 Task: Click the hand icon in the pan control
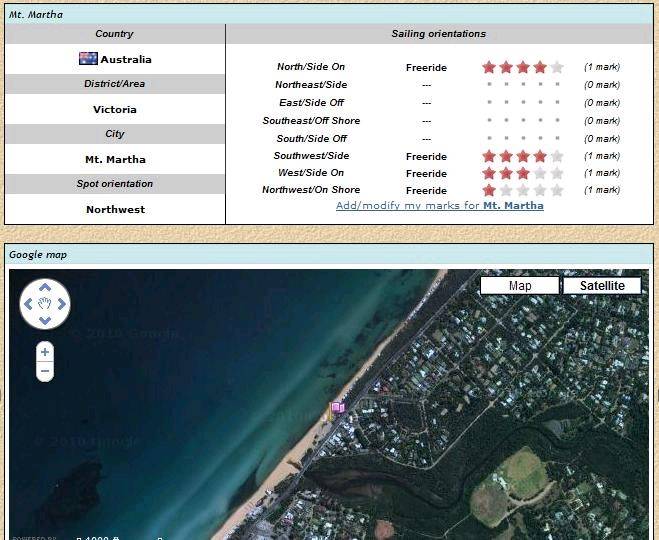coord(45,303)
